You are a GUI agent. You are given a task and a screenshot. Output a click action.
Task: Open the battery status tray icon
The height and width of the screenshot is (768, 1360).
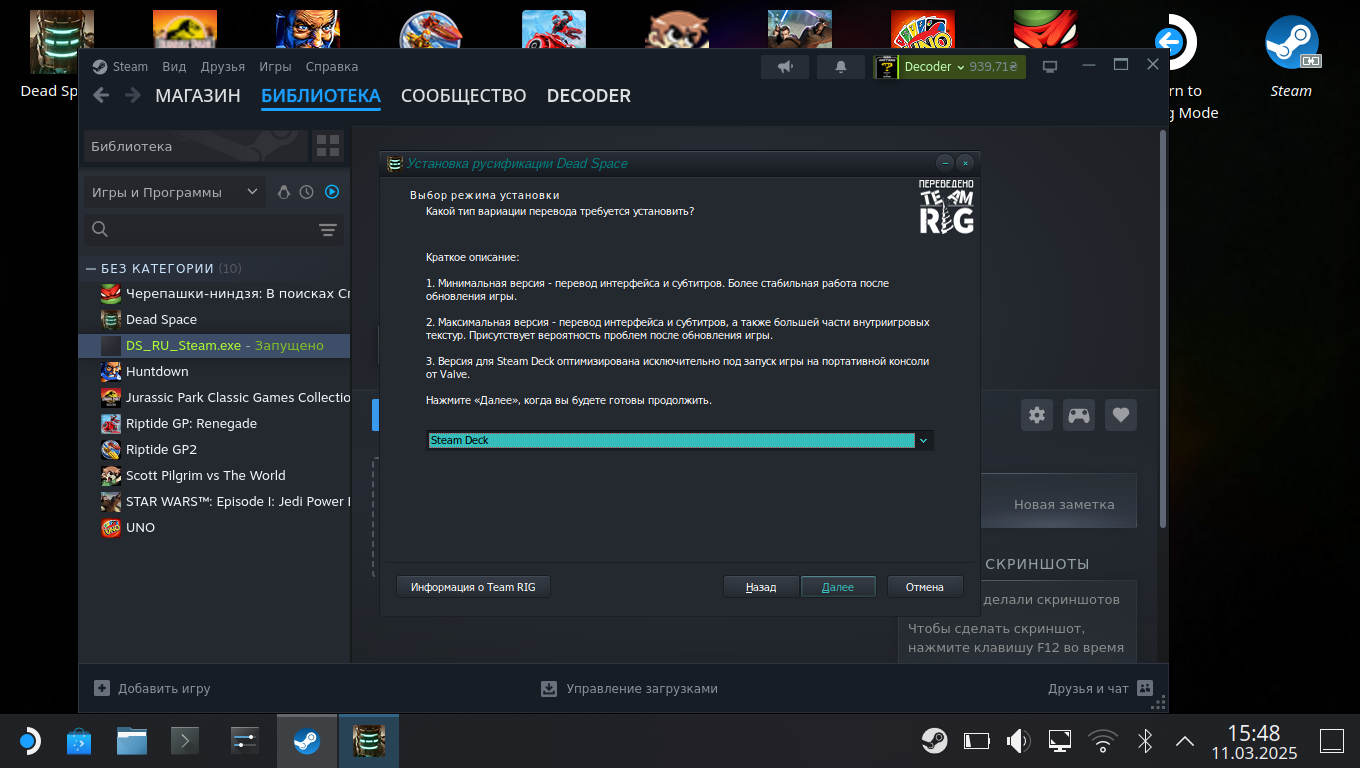976,741
